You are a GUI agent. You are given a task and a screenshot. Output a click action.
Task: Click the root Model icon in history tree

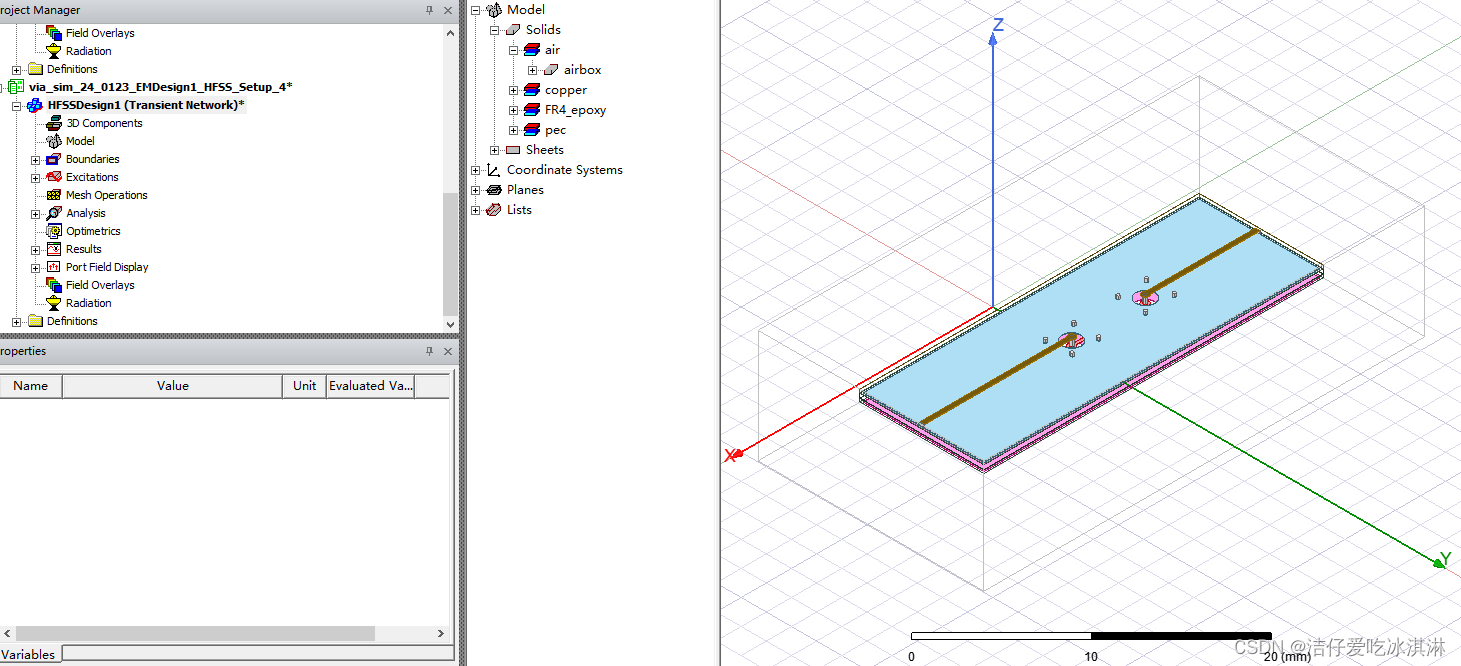(x=494, y=10)
